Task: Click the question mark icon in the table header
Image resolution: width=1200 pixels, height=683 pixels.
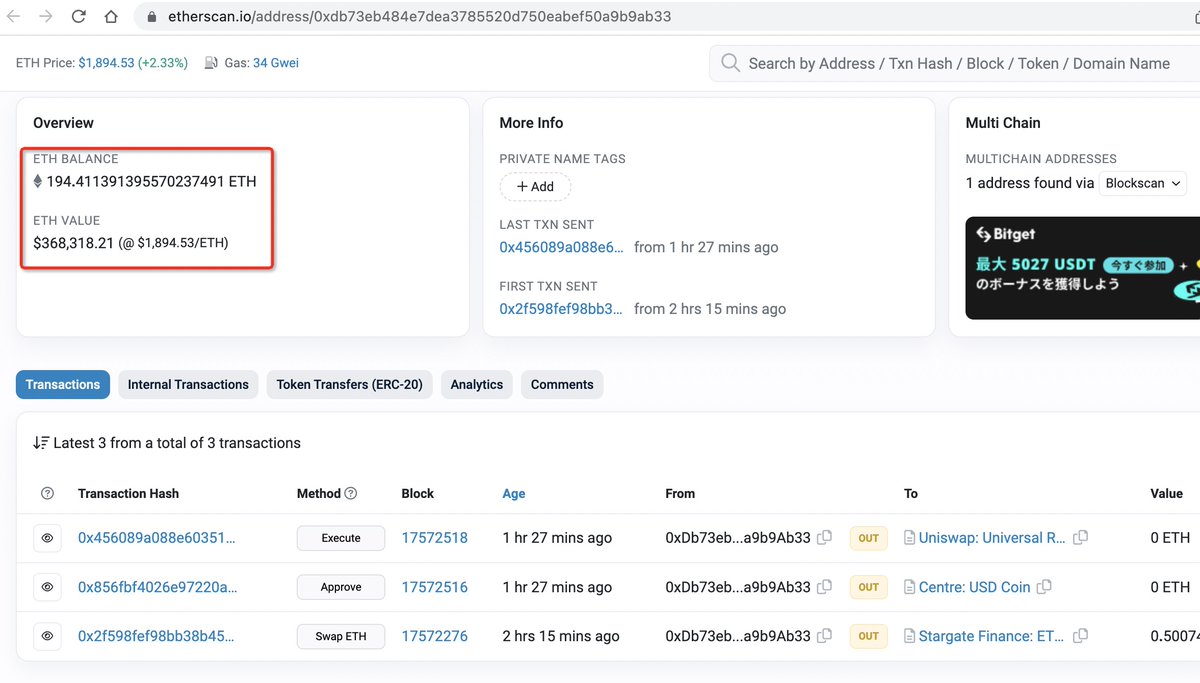Action: (47, 493)
